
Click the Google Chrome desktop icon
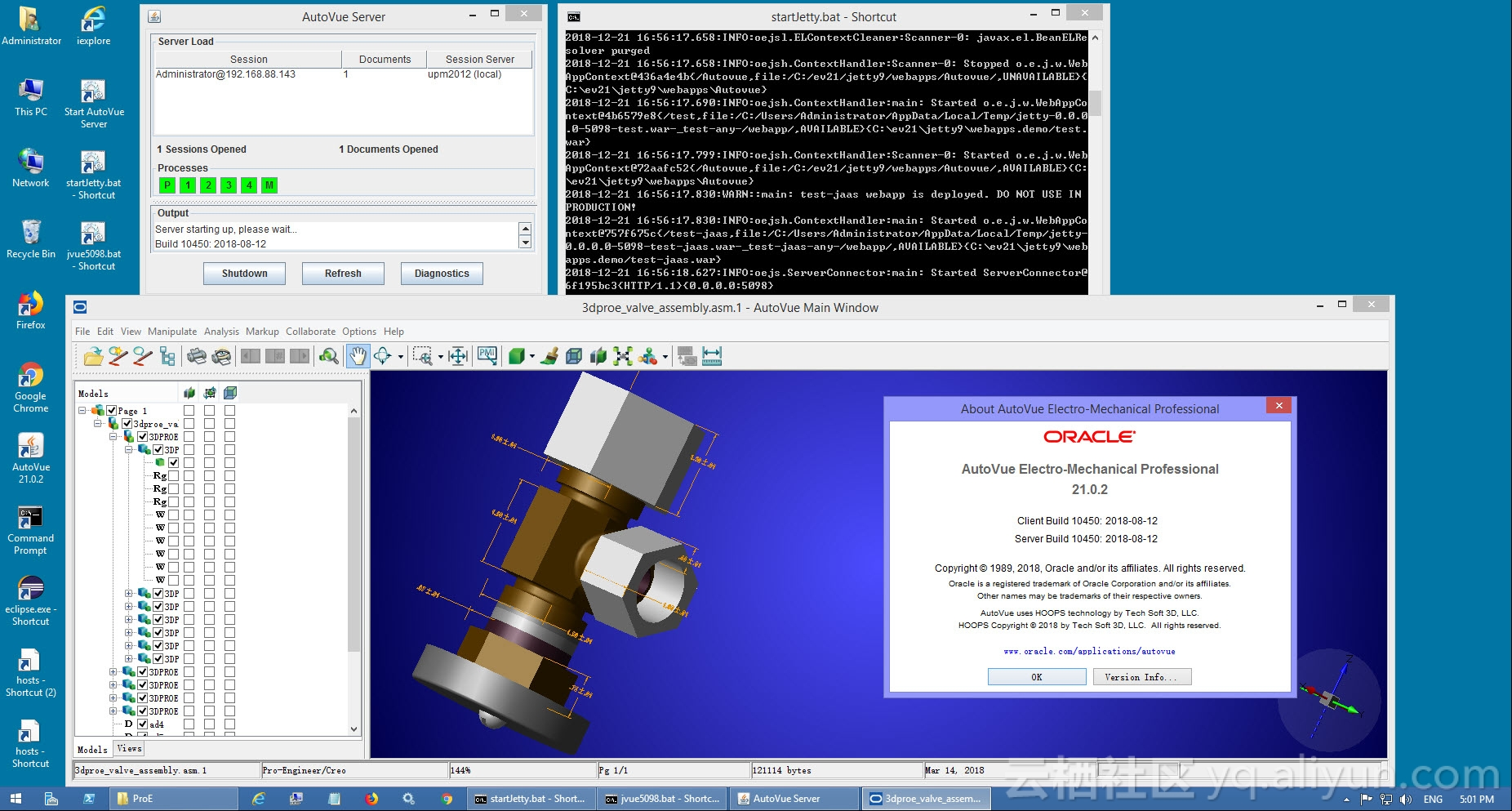pyautogui.click(x=31, y=387)
